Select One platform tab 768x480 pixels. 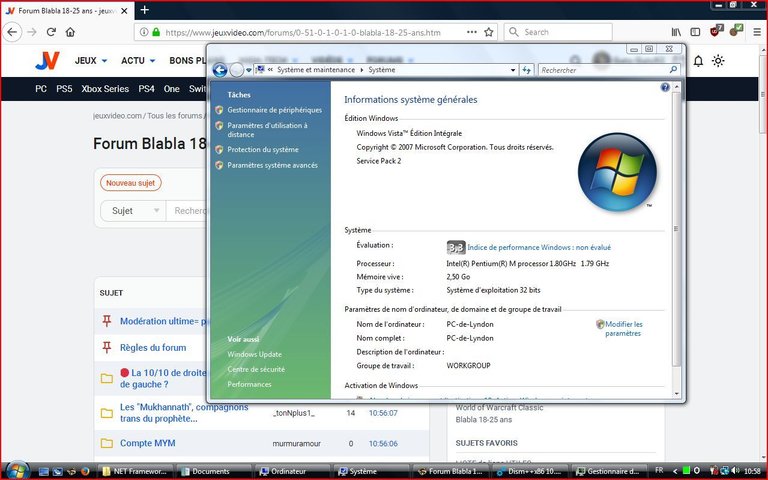(171, 89)
